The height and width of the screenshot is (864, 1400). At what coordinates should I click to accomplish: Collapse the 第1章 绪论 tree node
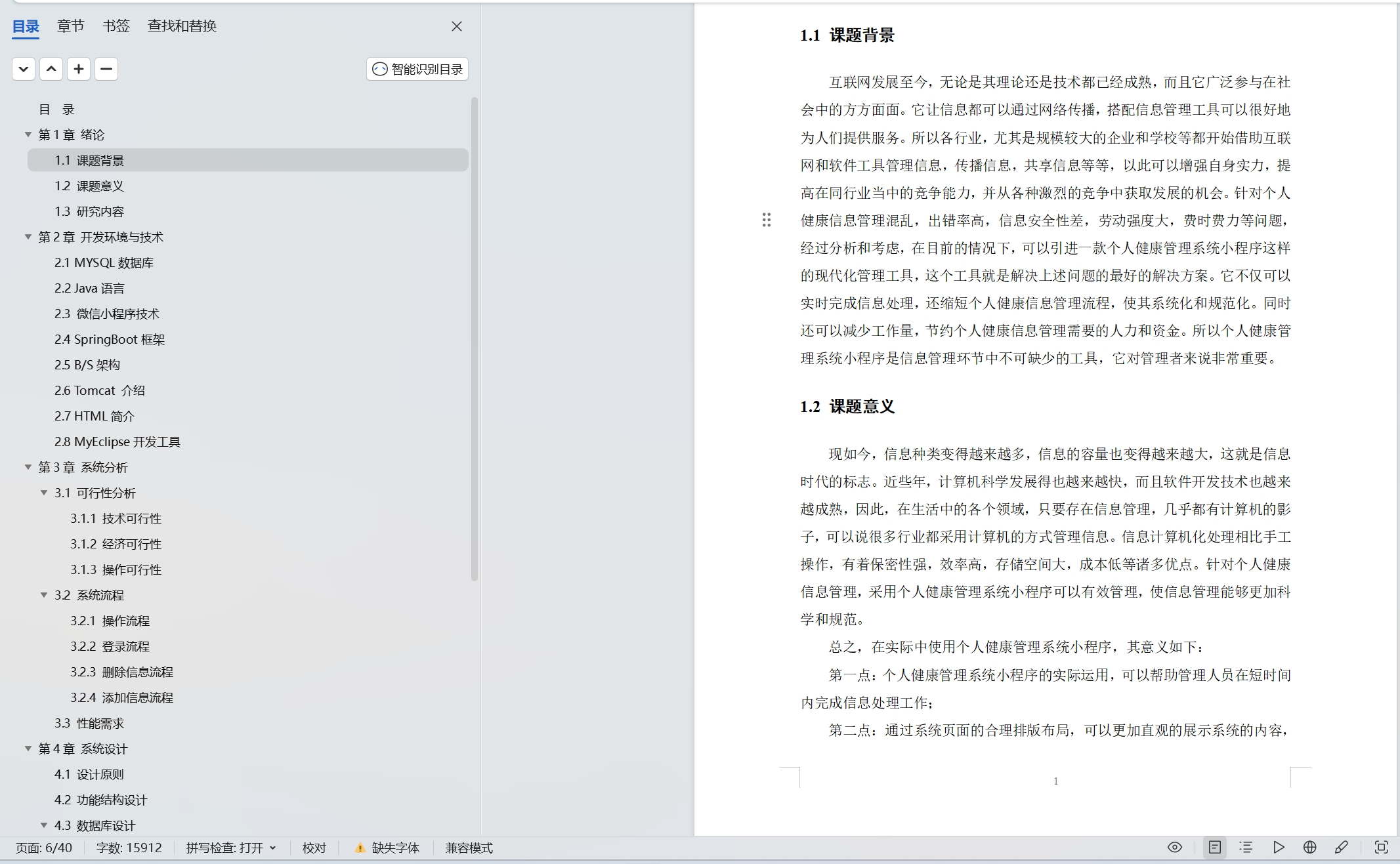[x=28, y=134]
